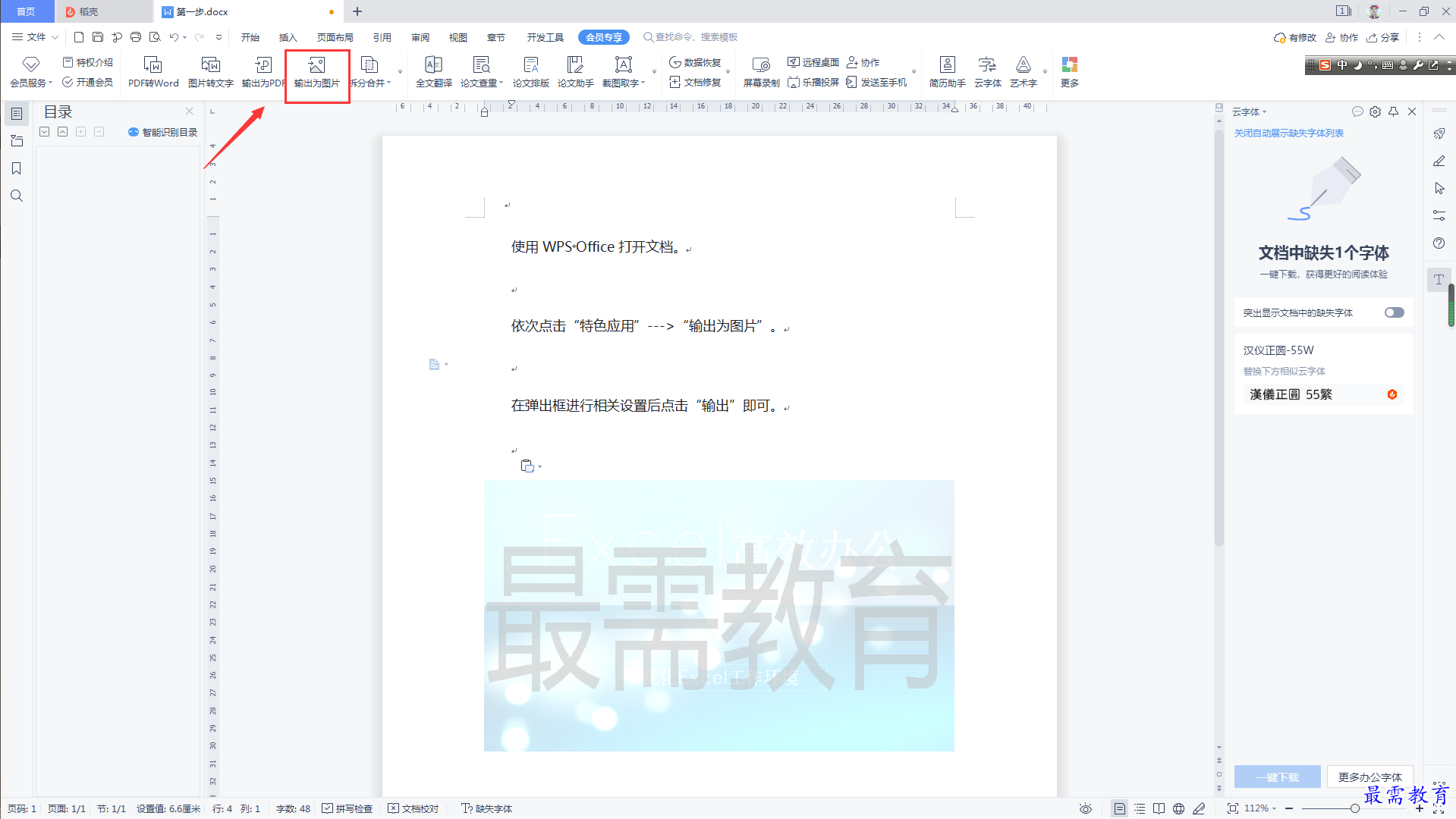Switch to the 插入 ribbon tab
1456x819 pixels.
(288, 37)
